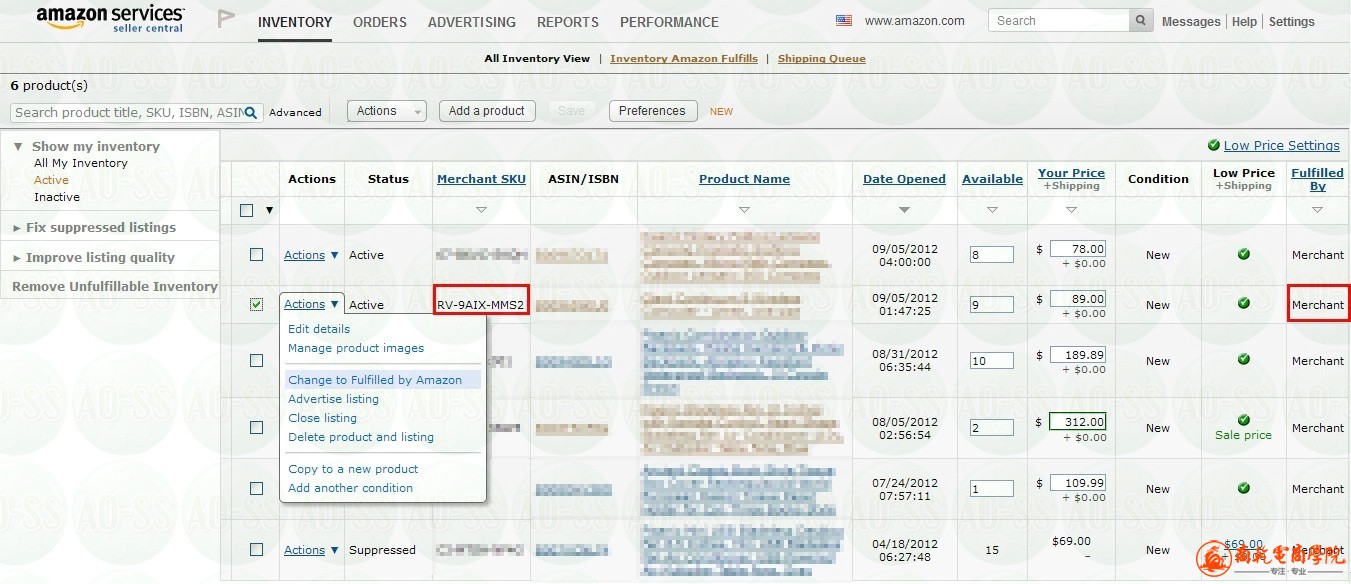Check the box for the item opened 08/31/2012

click(x=256, y=361)
